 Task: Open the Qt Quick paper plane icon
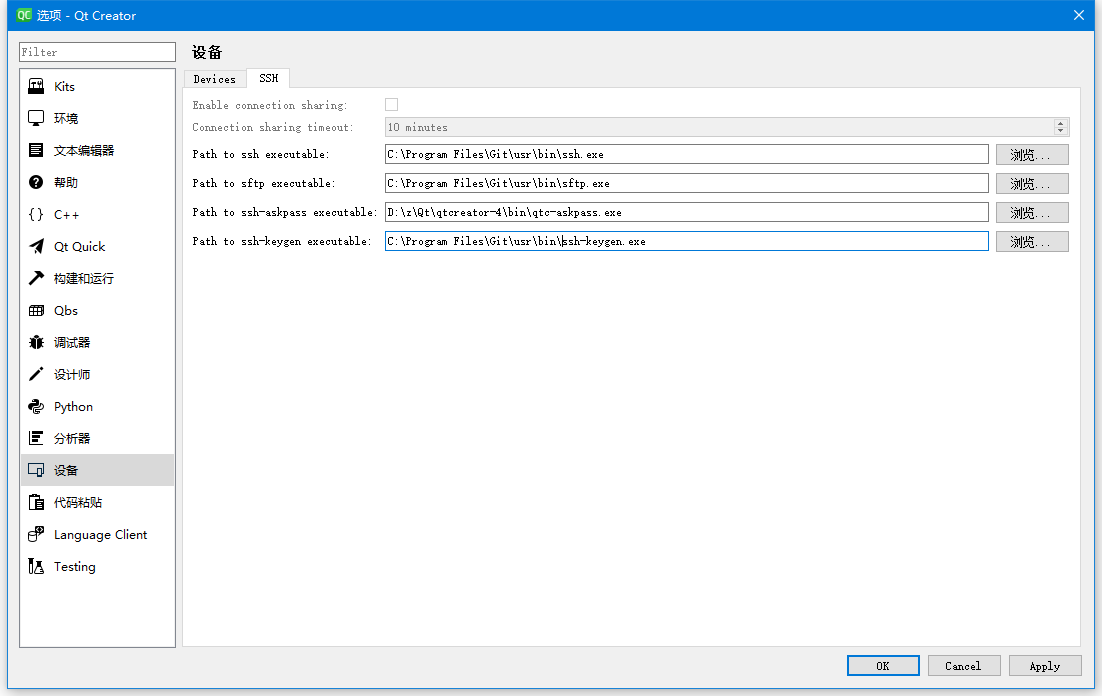click(x=36, y=246)
